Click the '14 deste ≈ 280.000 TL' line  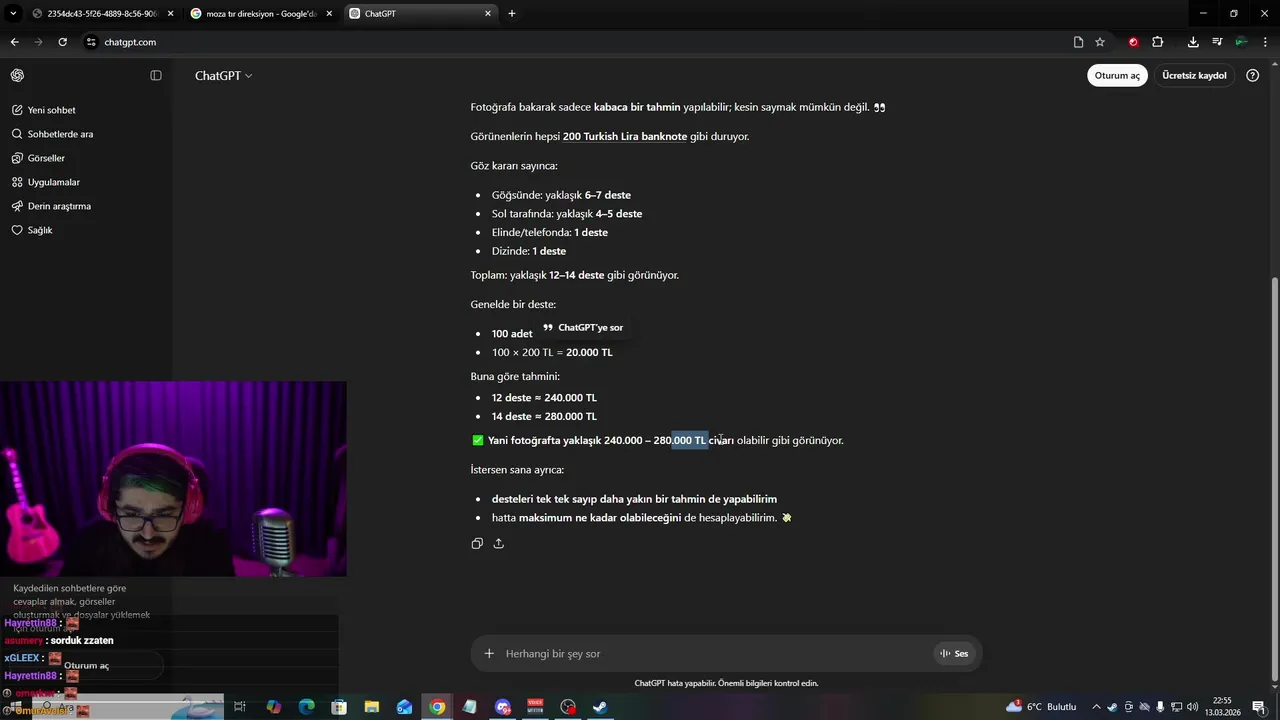544,417
